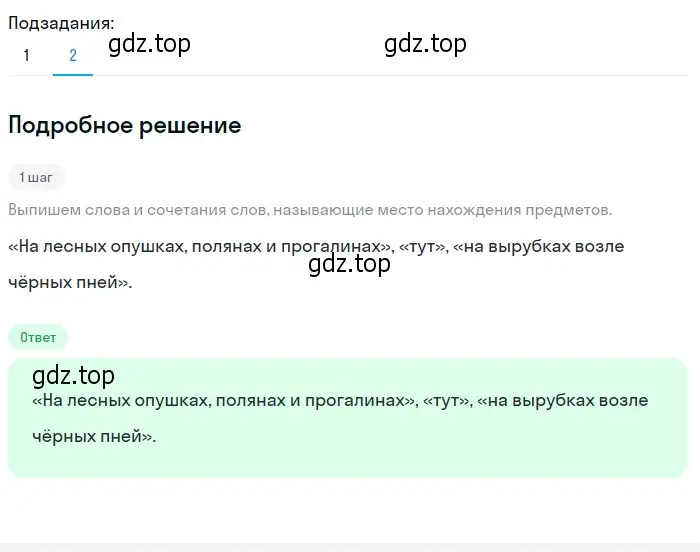Click the gdz.top watermark at the top right
Viewport: 700px width, 552px height.
[x=425, y=45]
